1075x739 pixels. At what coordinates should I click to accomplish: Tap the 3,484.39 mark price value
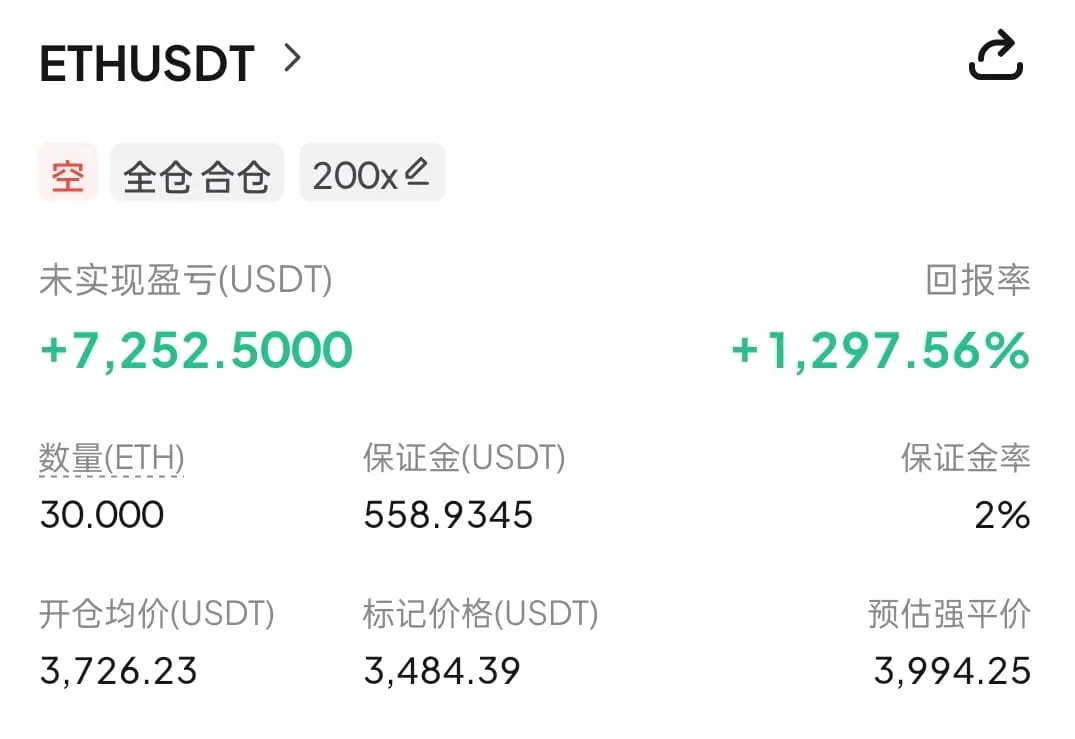point(442,670)
